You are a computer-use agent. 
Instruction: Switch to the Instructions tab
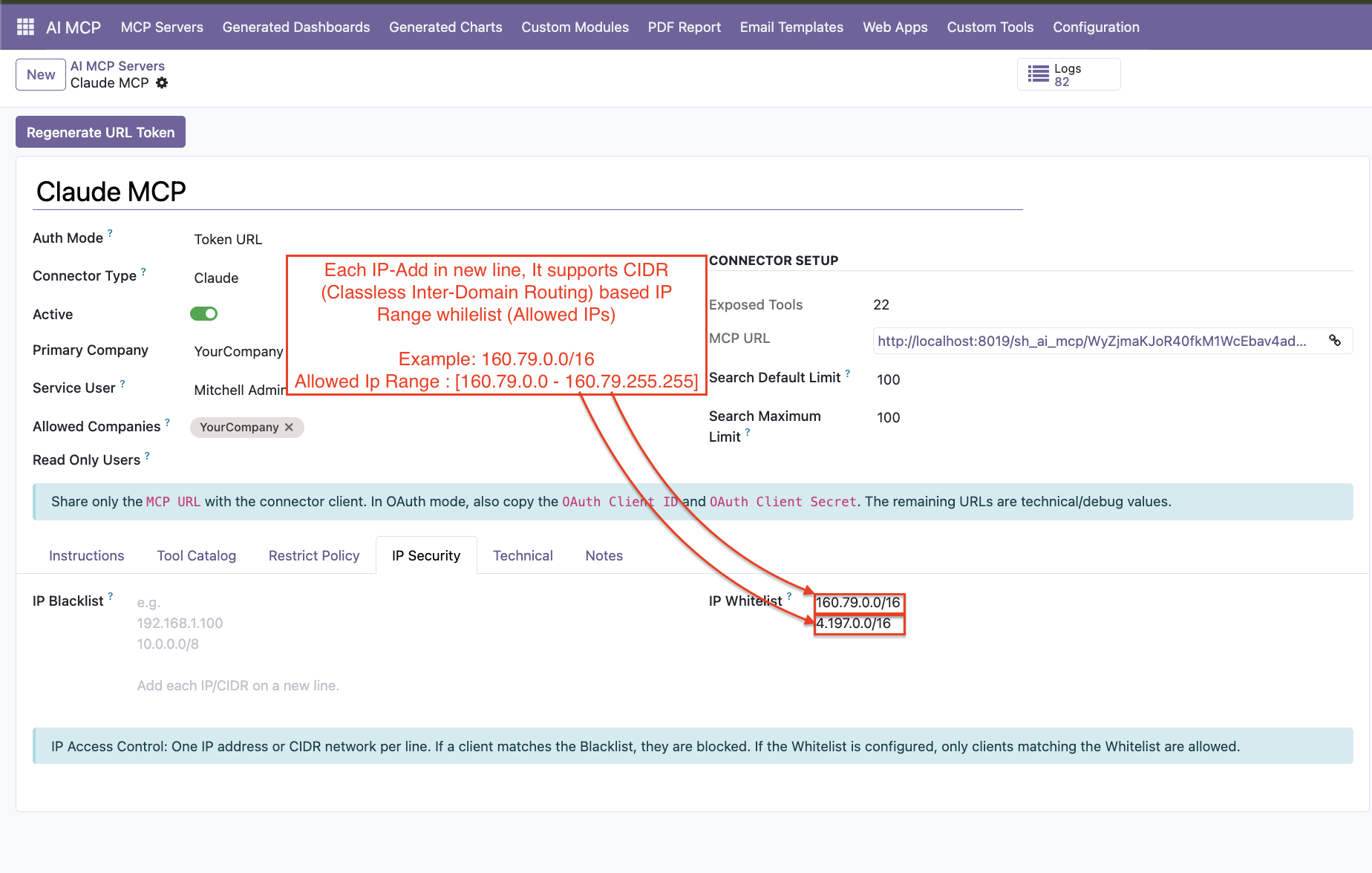(87, 555)
